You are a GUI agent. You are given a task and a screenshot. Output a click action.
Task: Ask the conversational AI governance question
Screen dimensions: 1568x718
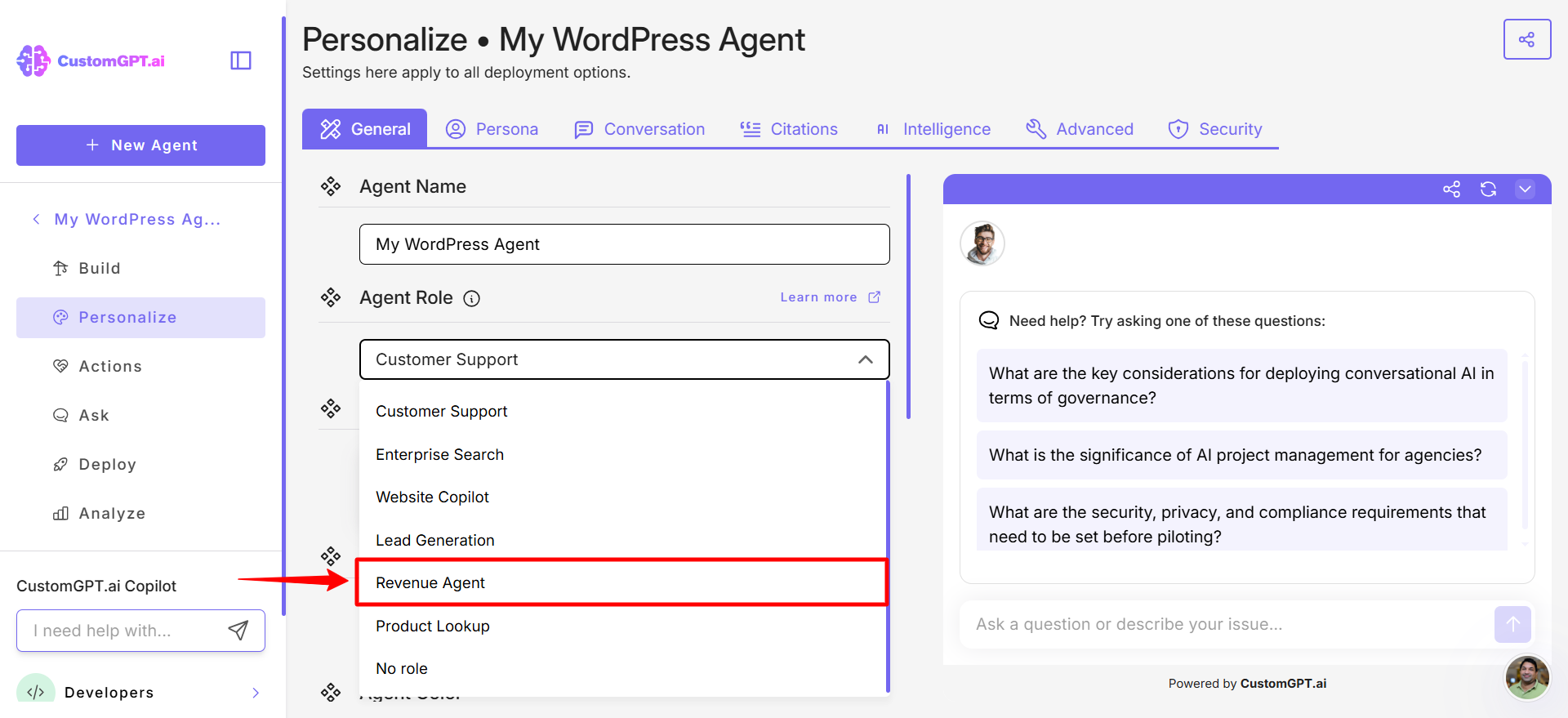pos(1241,386)
